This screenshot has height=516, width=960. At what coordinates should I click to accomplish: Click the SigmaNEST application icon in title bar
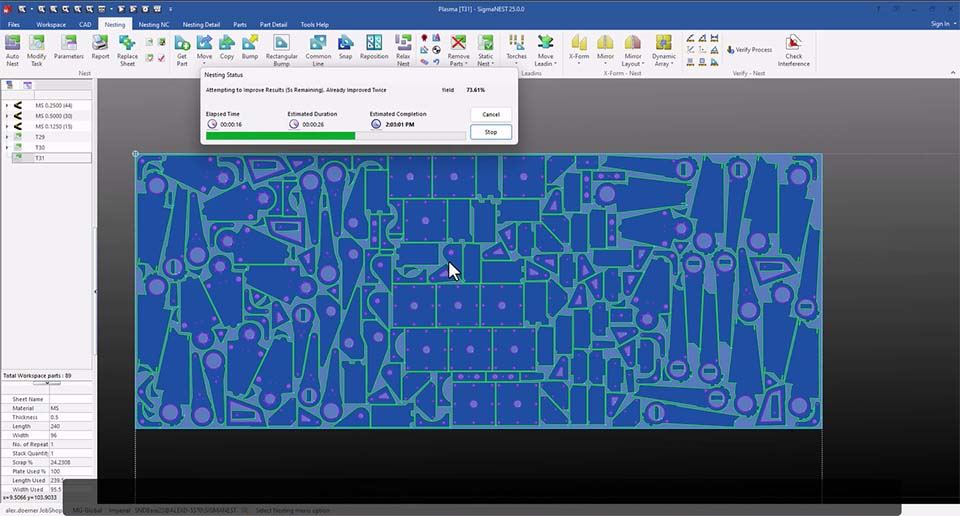(x=8, y=9)
